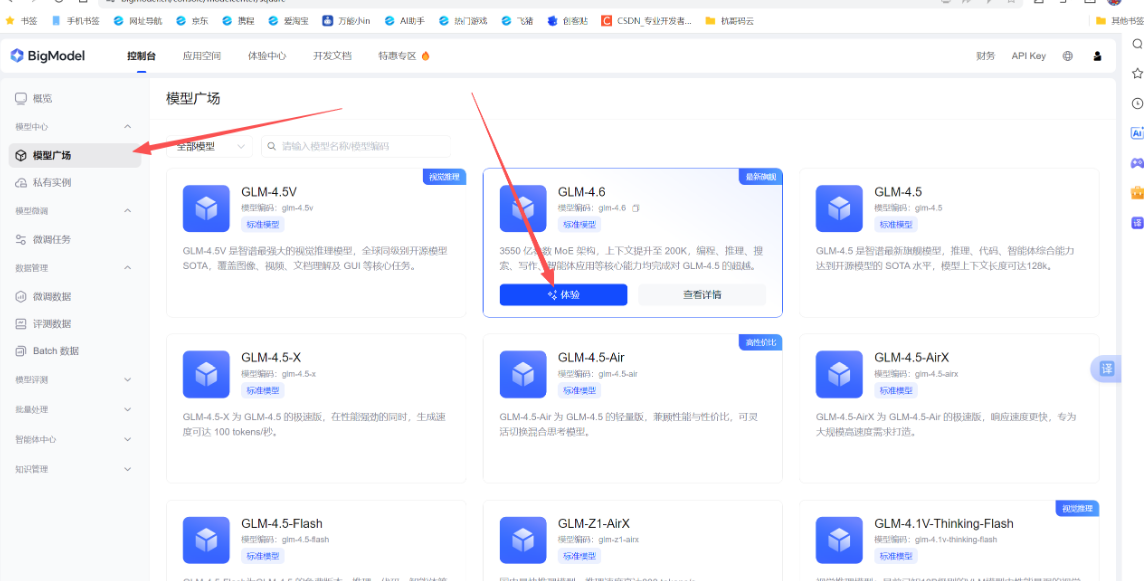Click the model name search input field
Viewport: 1144px width, 581px height.
360,146
